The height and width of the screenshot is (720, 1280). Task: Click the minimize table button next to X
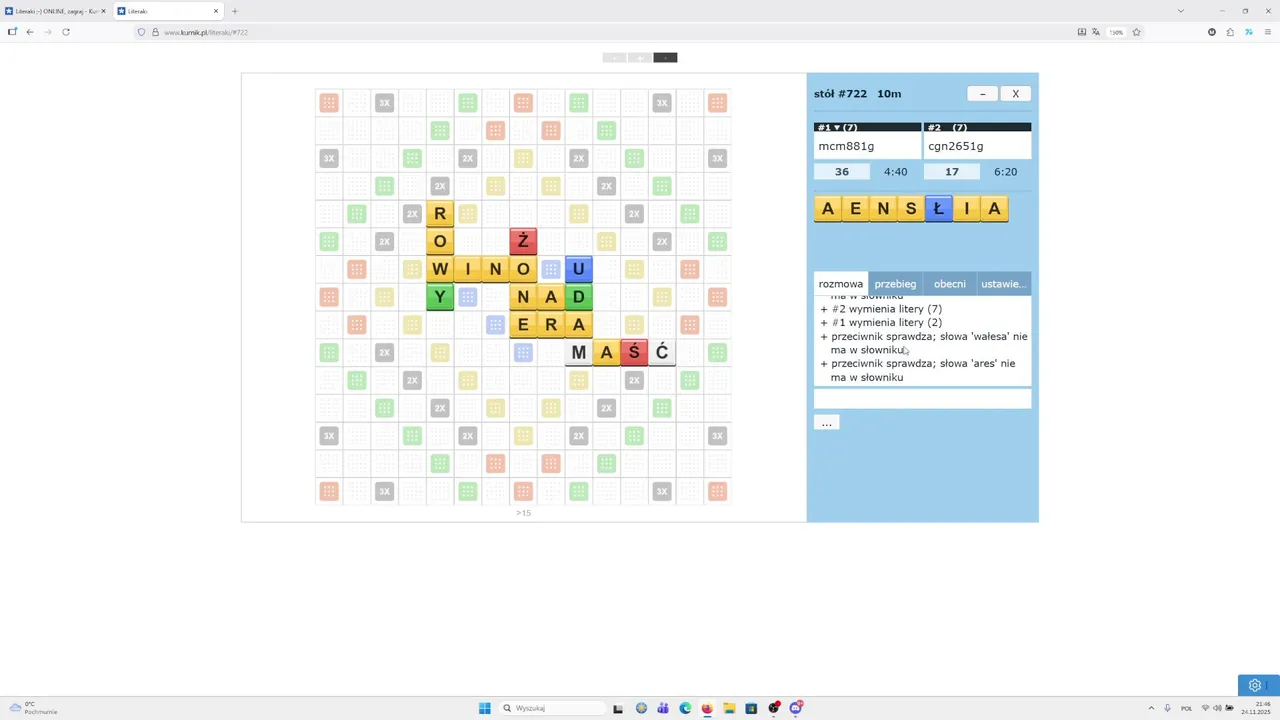(x=982, y=94)
